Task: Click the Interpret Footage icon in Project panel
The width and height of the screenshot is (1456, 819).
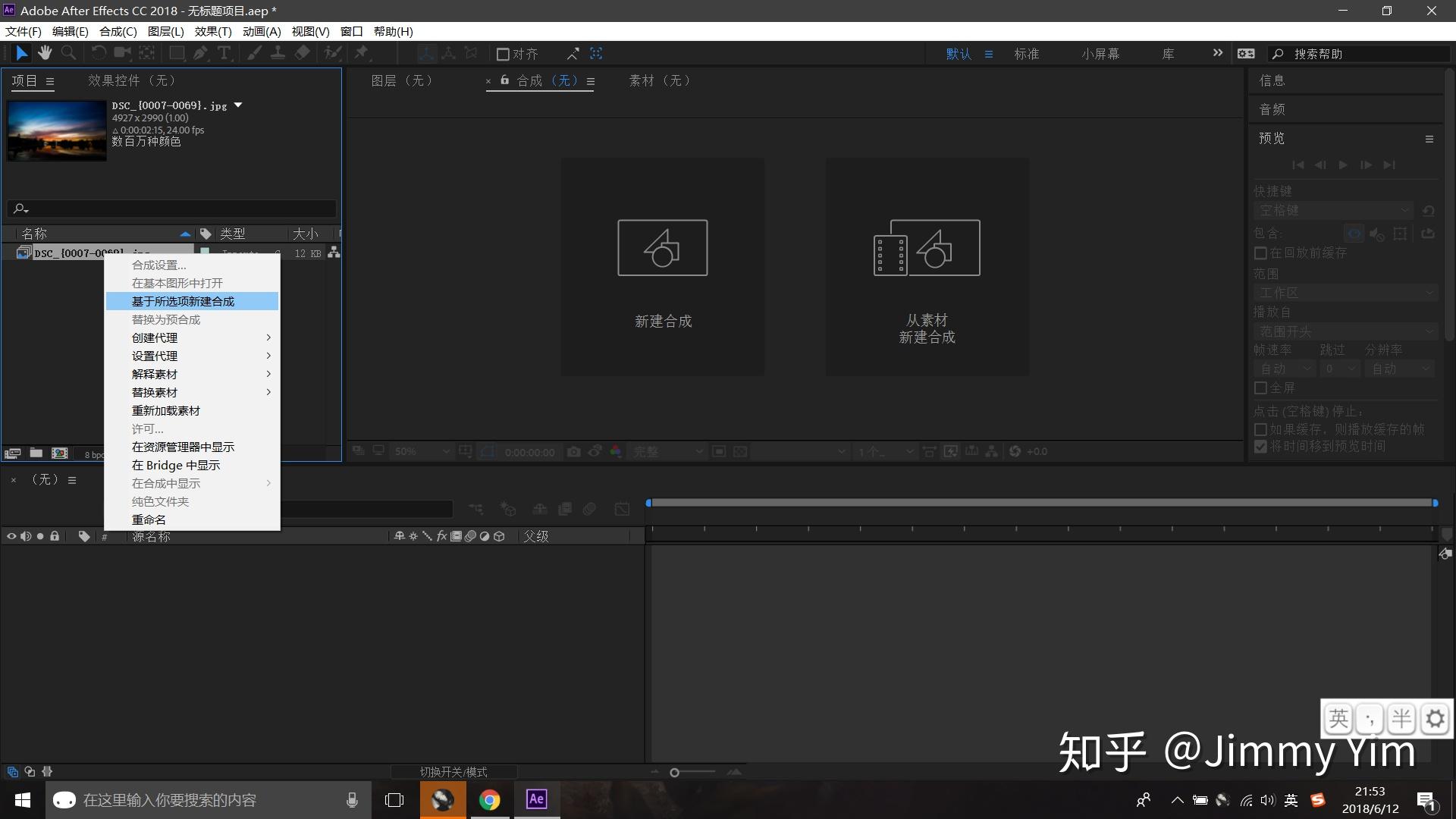Action: click(12, 453)
